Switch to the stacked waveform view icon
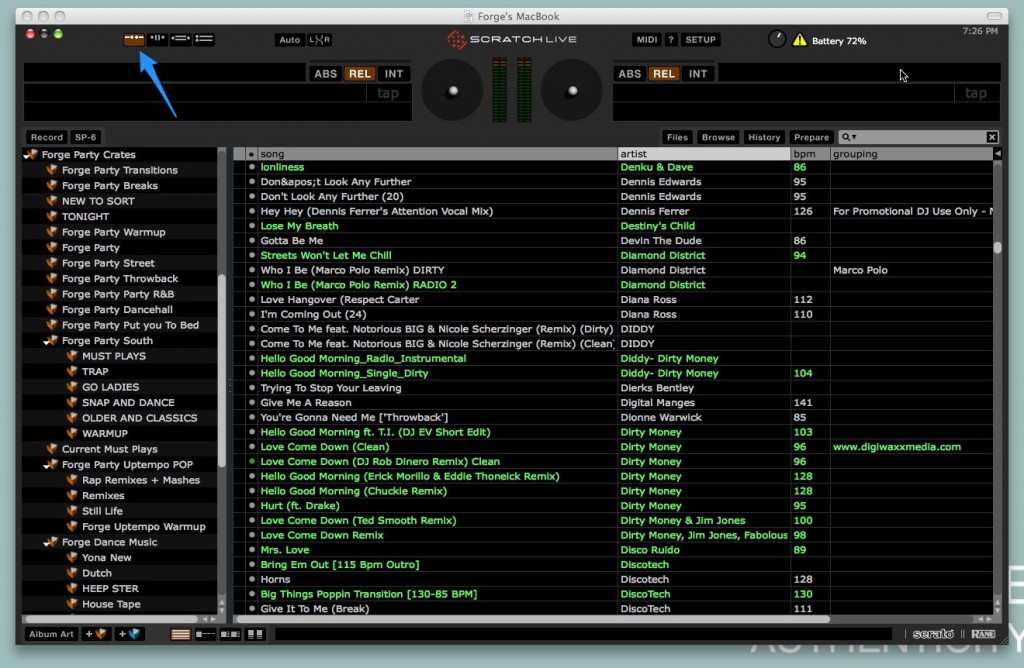The width and height of the screenshot is (1024, 668). [x=201, y=38]
